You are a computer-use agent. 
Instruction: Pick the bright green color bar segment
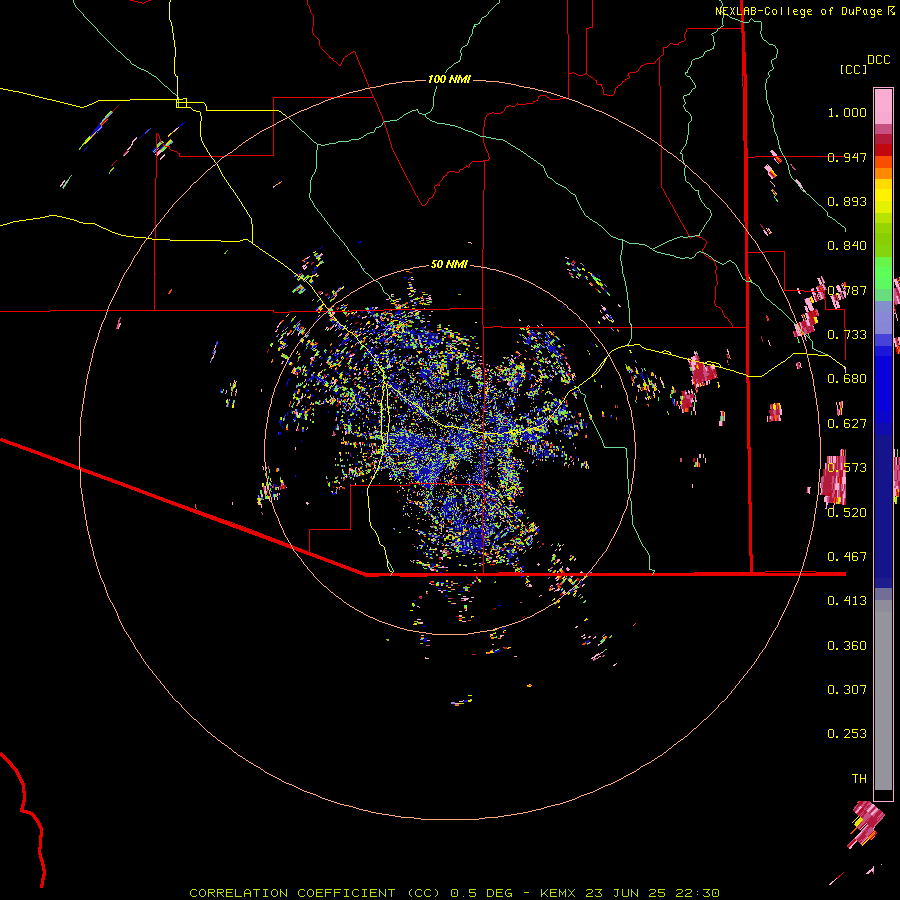point(883,273)
